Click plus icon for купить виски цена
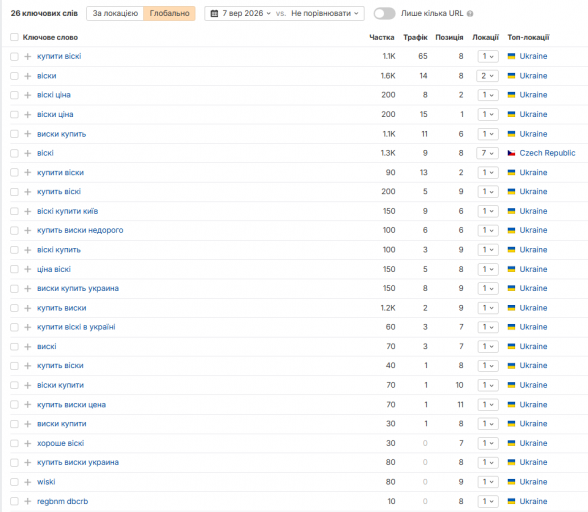Image resolution: width=588 pixels, height=512 pixels. (x=27, y=405)
